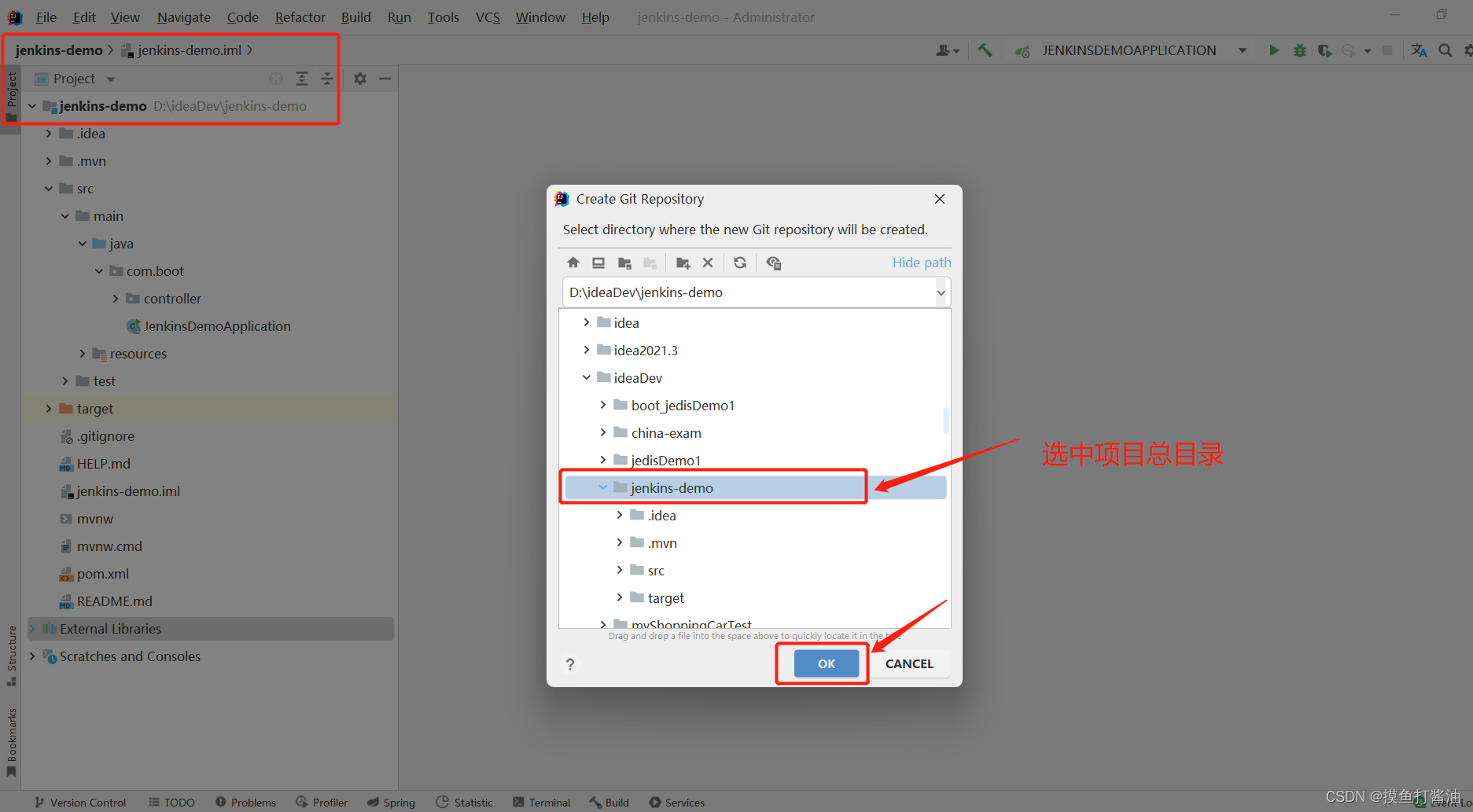Open the Terminal tool window

pos(541,803)
